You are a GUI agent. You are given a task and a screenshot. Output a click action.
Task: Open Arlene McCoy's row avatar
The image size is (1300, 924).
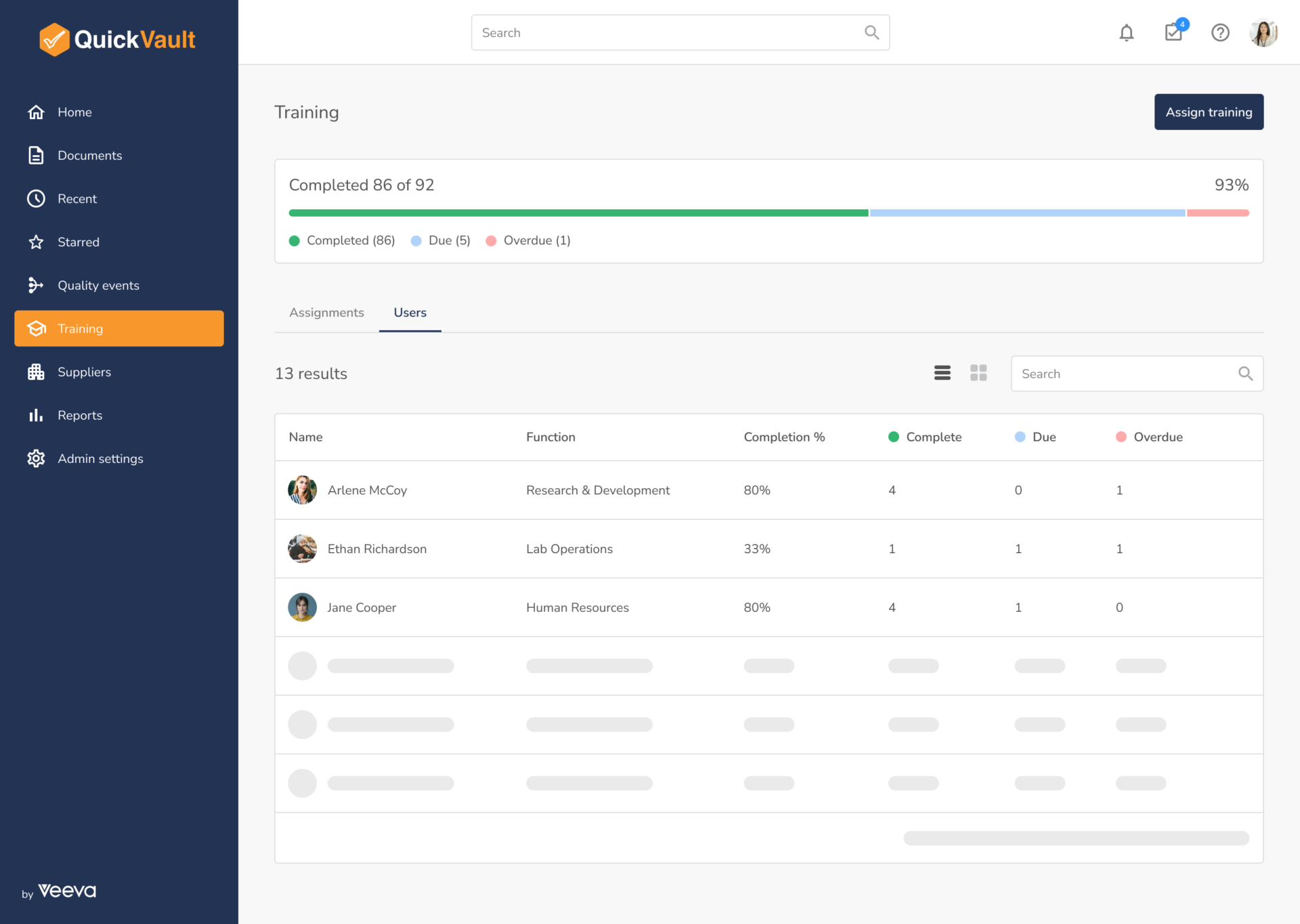tap(302, 490)
